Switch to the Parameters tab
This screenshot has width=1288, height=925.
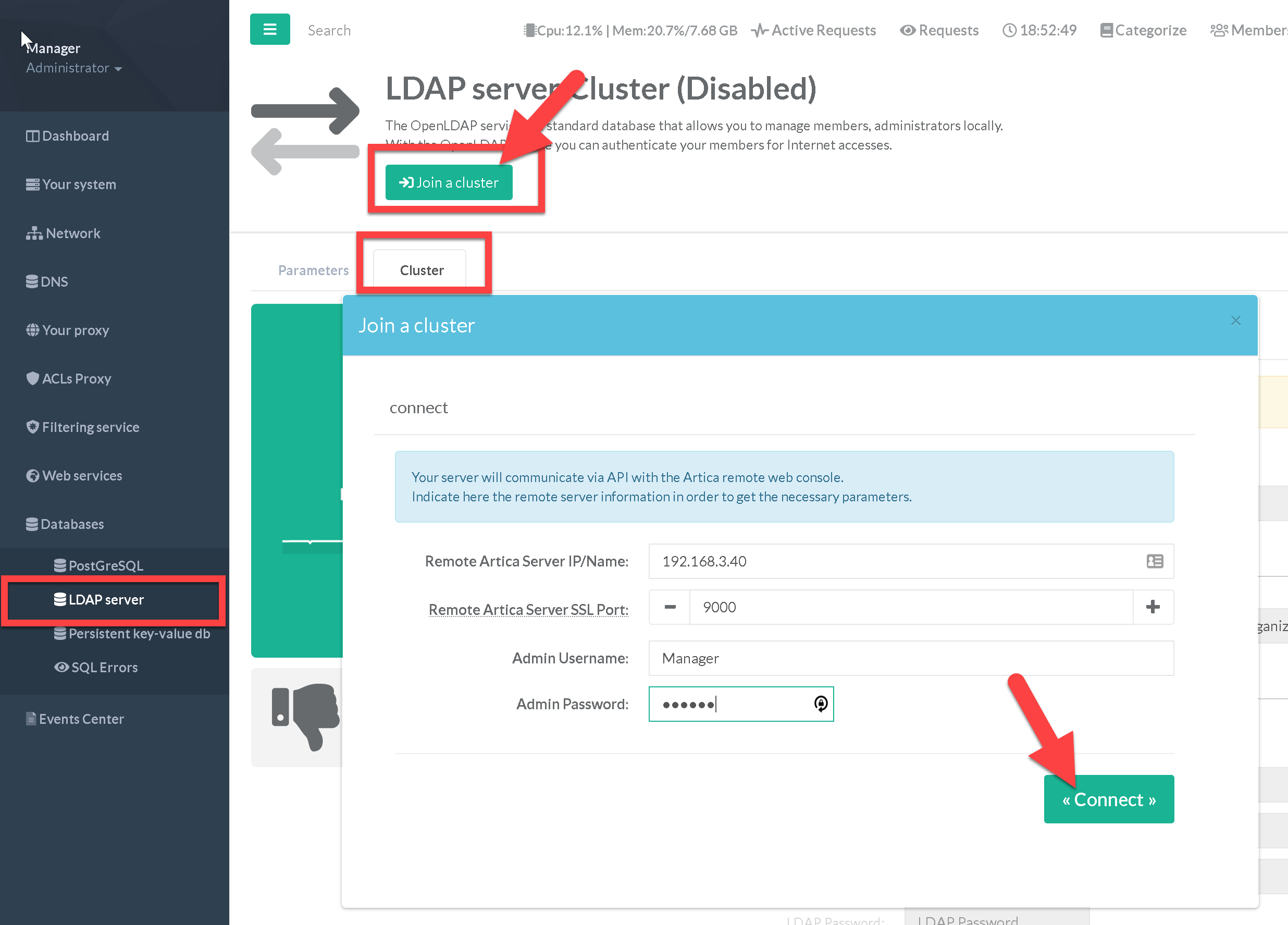coord(313,270)
